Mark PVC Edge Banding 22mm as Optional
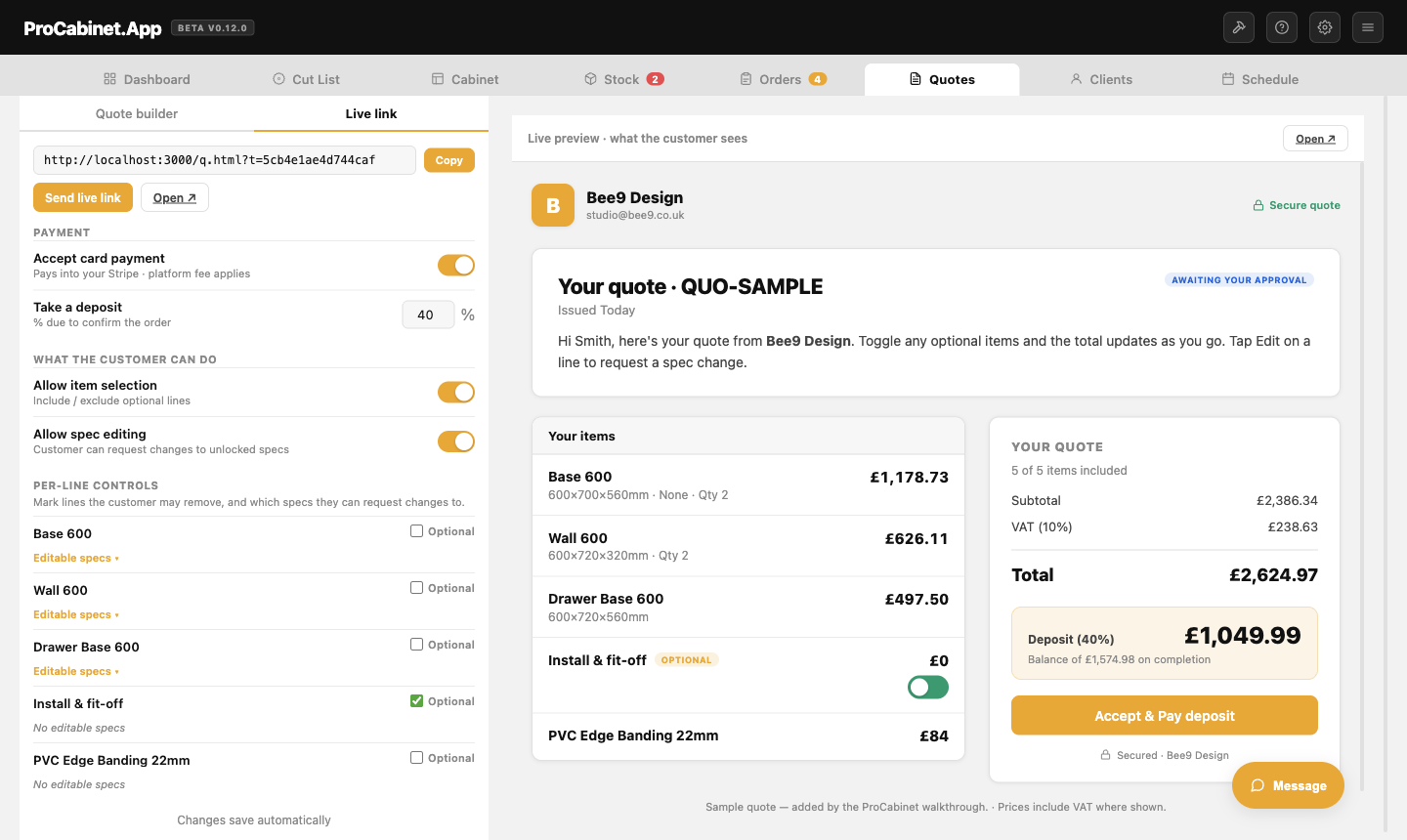 pyautogui.click(x=417, y=758)
